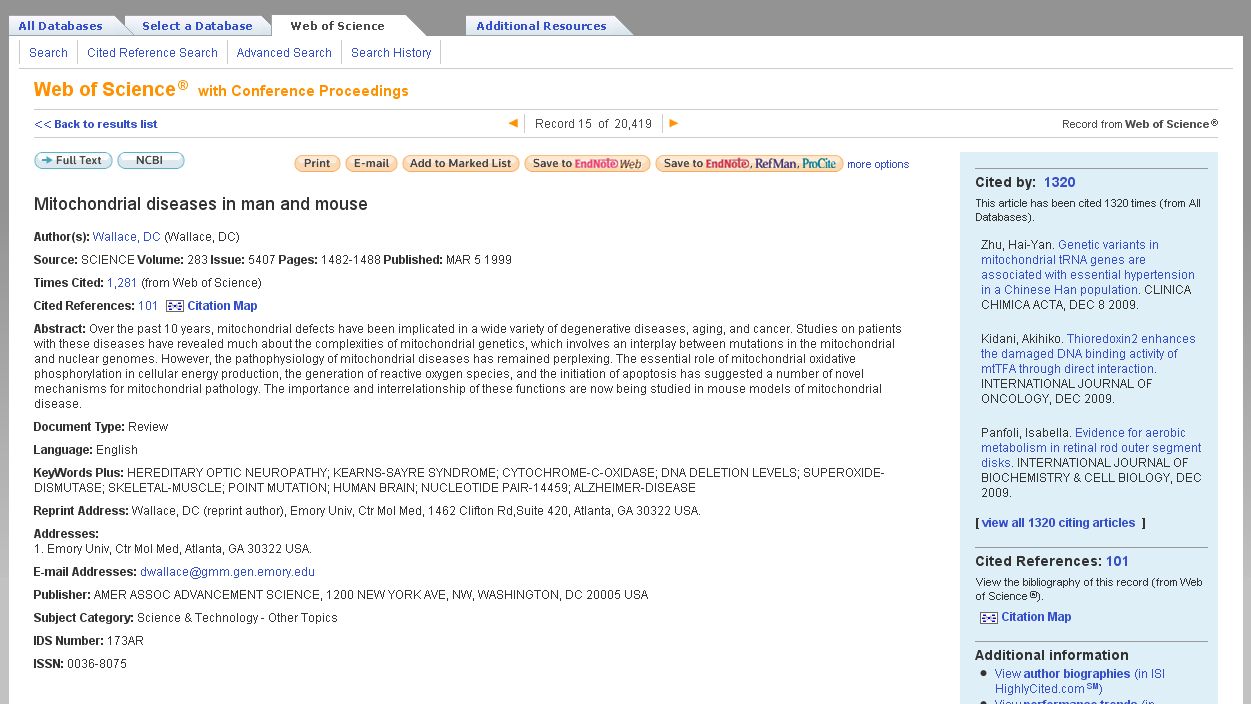Open Advanced Search
The height and width of the screenshot is (704, 1251).
pyautogui.click(x=284, y=53)
